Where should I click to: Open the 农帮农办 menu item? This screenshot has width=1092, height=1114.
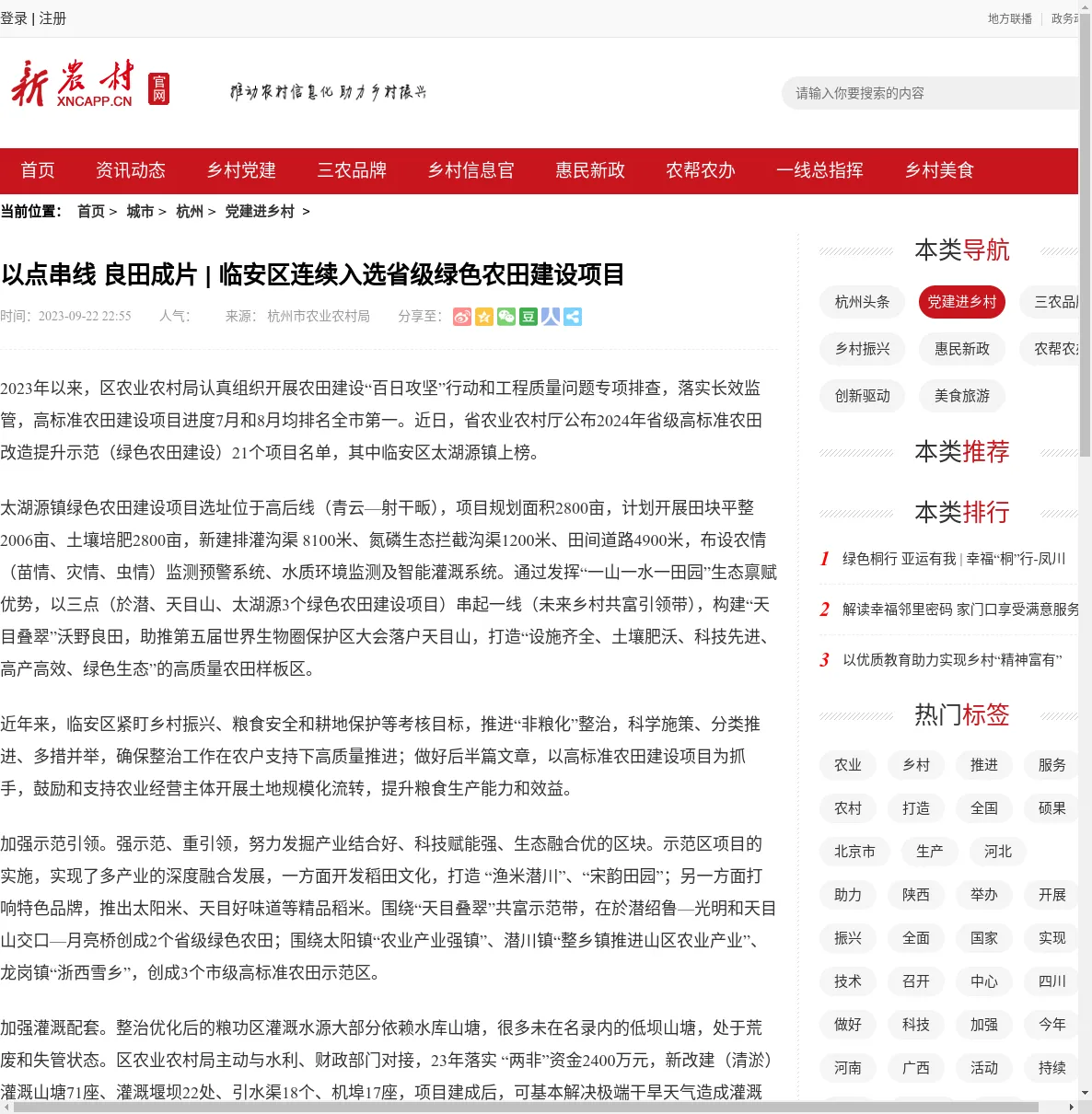[701, 170]
